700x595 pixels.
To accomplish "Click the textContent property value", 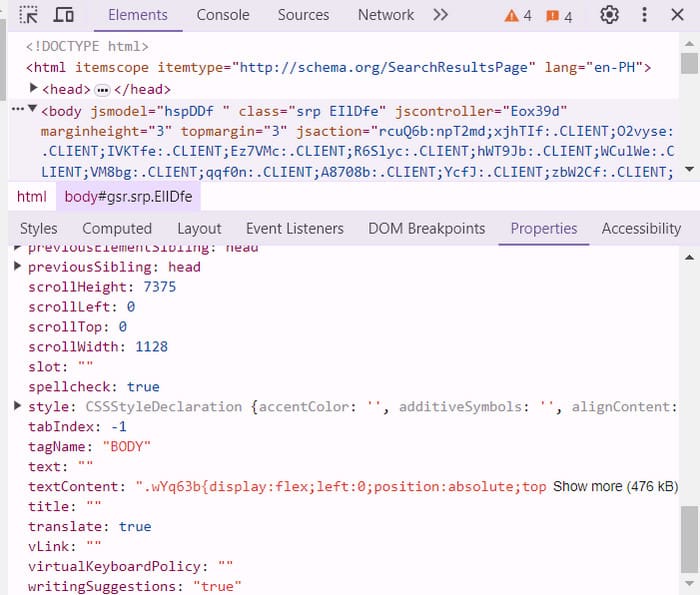I will tap(341, 487).
